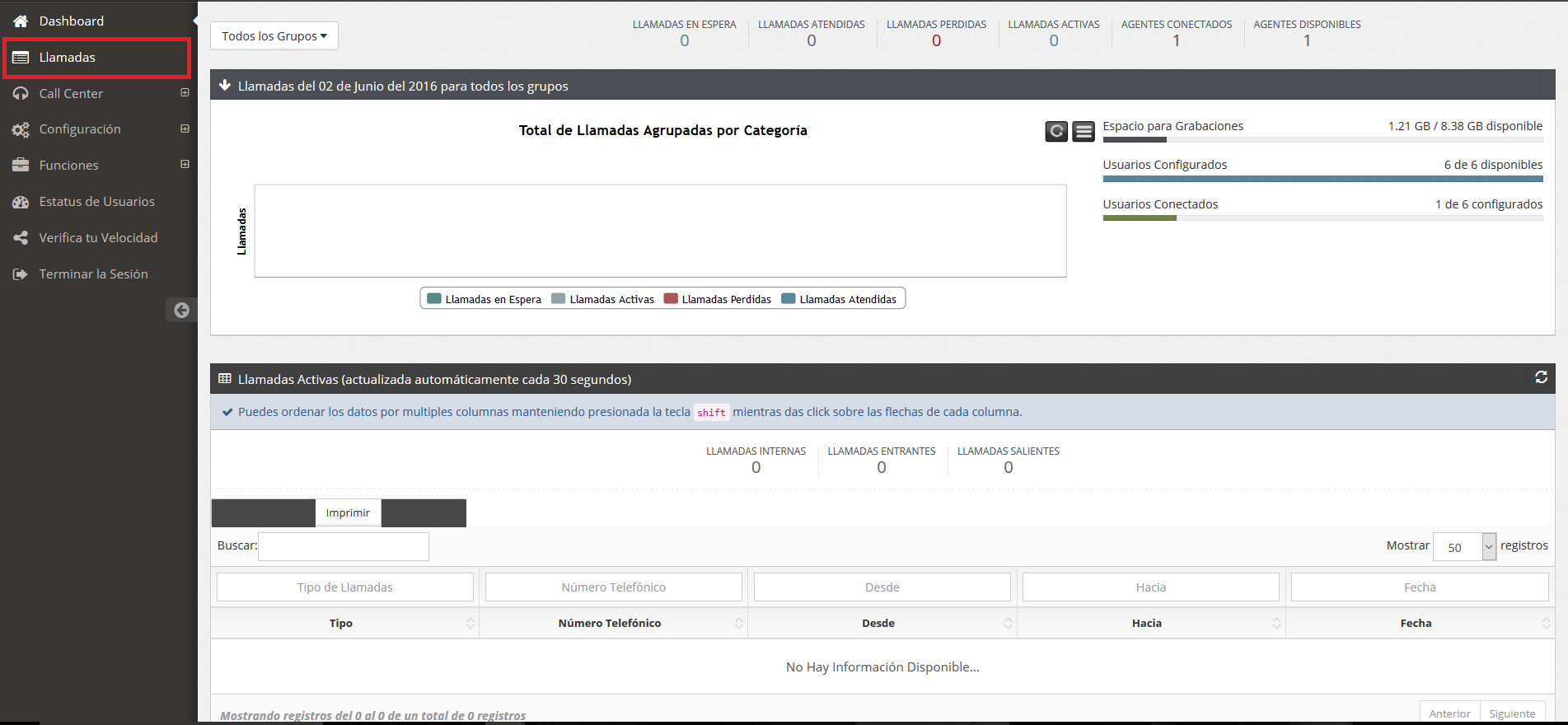The image size is (1568, 725).
Task: Click the dark button left of Imprimir
Action: click(x=264, y=512)
